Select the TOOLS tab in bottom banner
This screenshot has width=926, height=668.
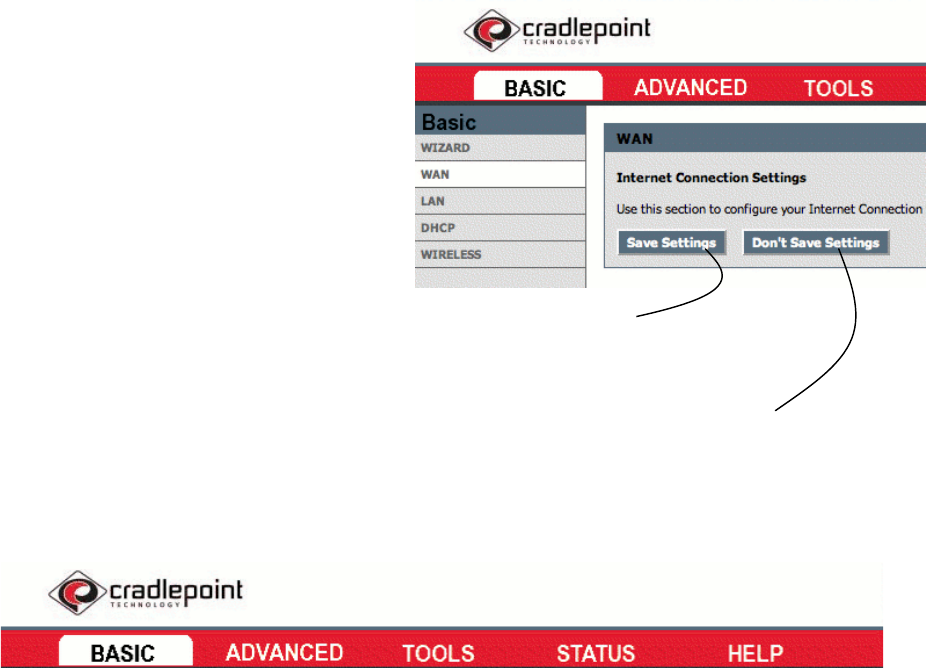(x=438, y=653)
